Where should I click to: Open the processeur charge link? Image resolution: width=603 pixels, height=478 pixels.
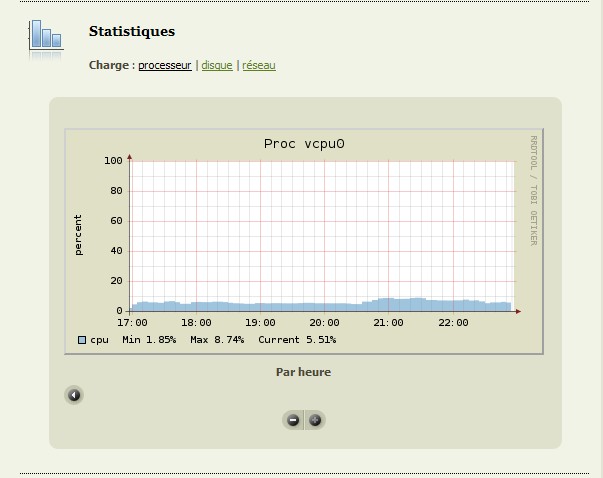pos(165,65)
